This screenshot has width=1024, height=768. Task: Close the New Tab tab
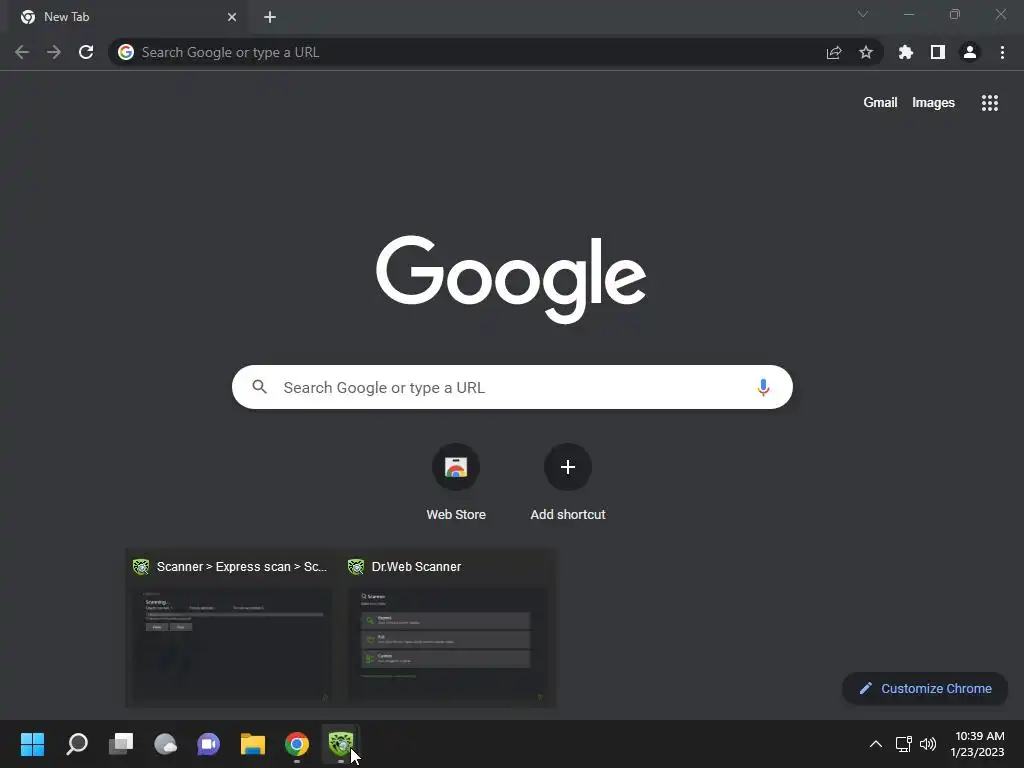click(232, 17)
